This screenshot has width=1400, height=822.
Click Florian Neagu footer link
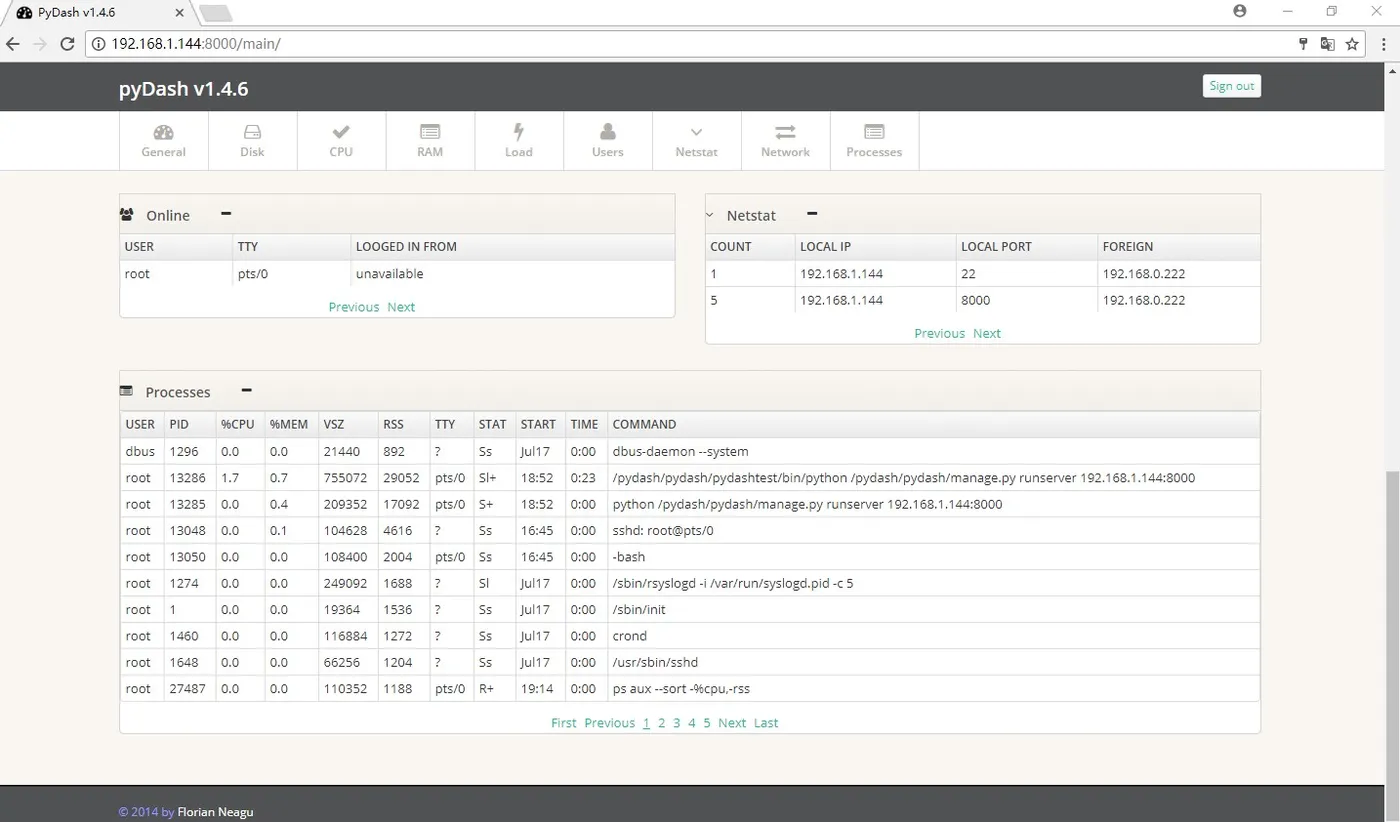(215, 812)
